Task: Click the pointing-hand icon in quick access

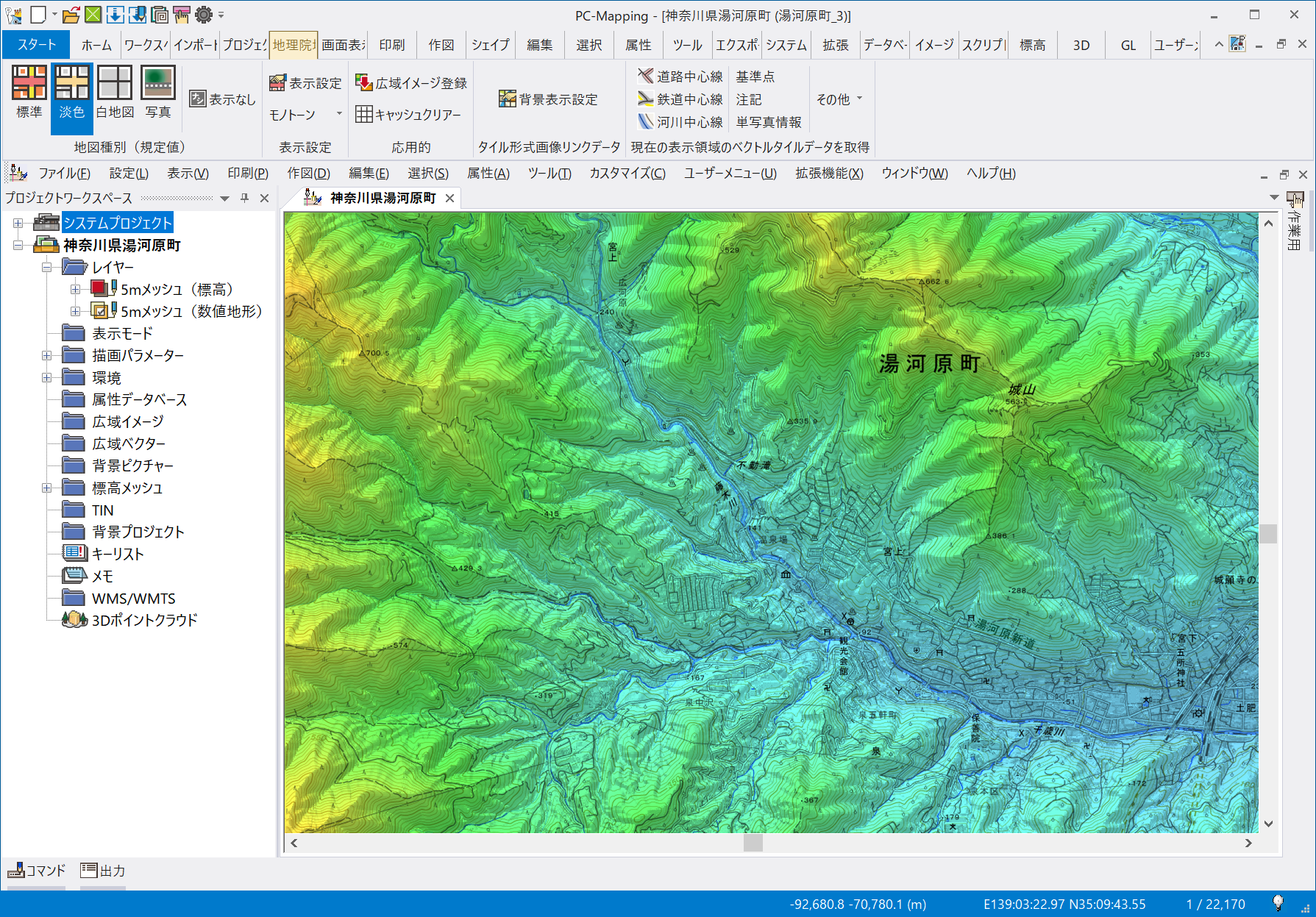Action: pos(181,14)
